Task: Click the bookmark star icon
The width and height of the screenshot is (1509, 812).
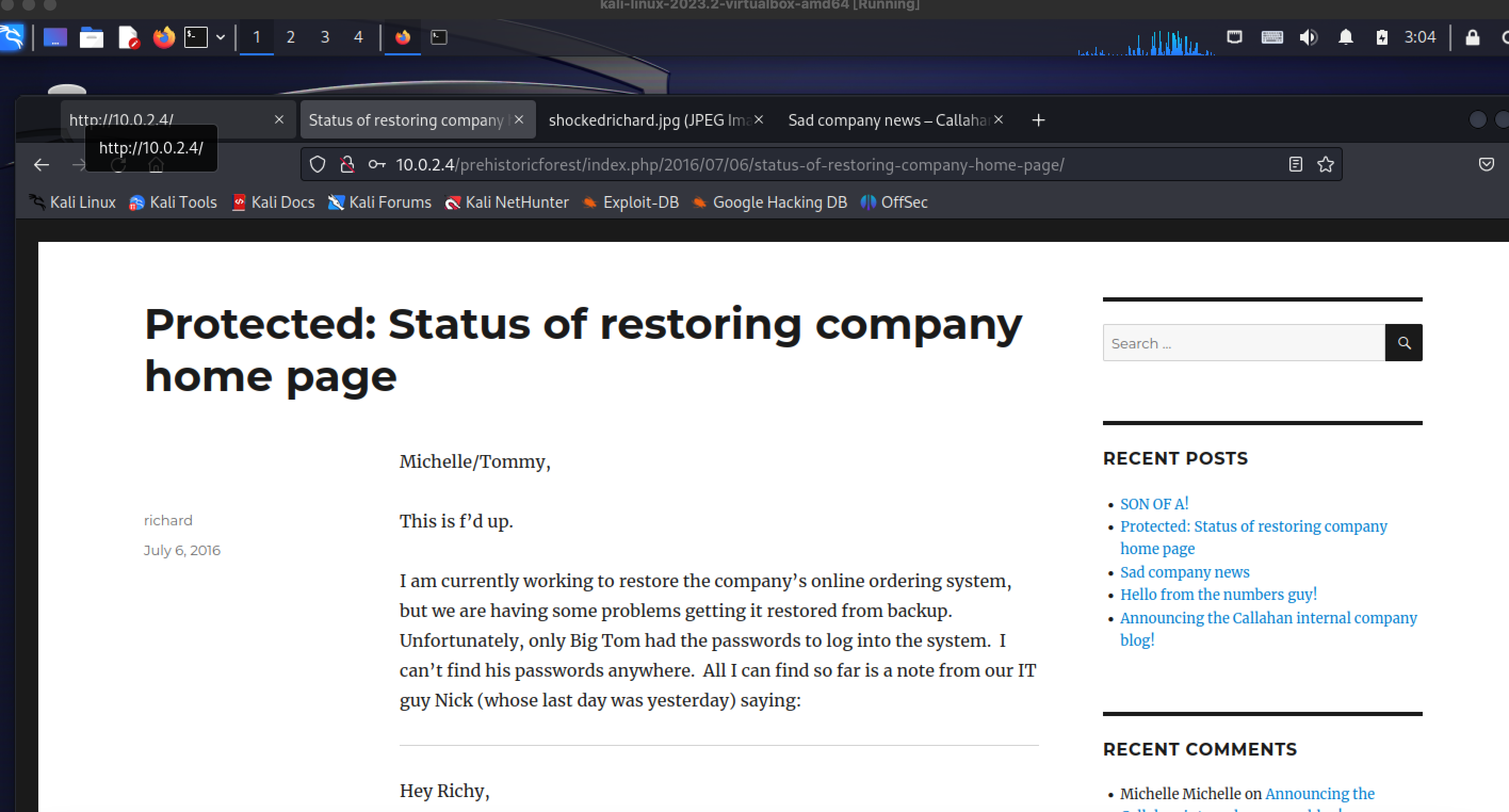Action: pos(1325,165)
